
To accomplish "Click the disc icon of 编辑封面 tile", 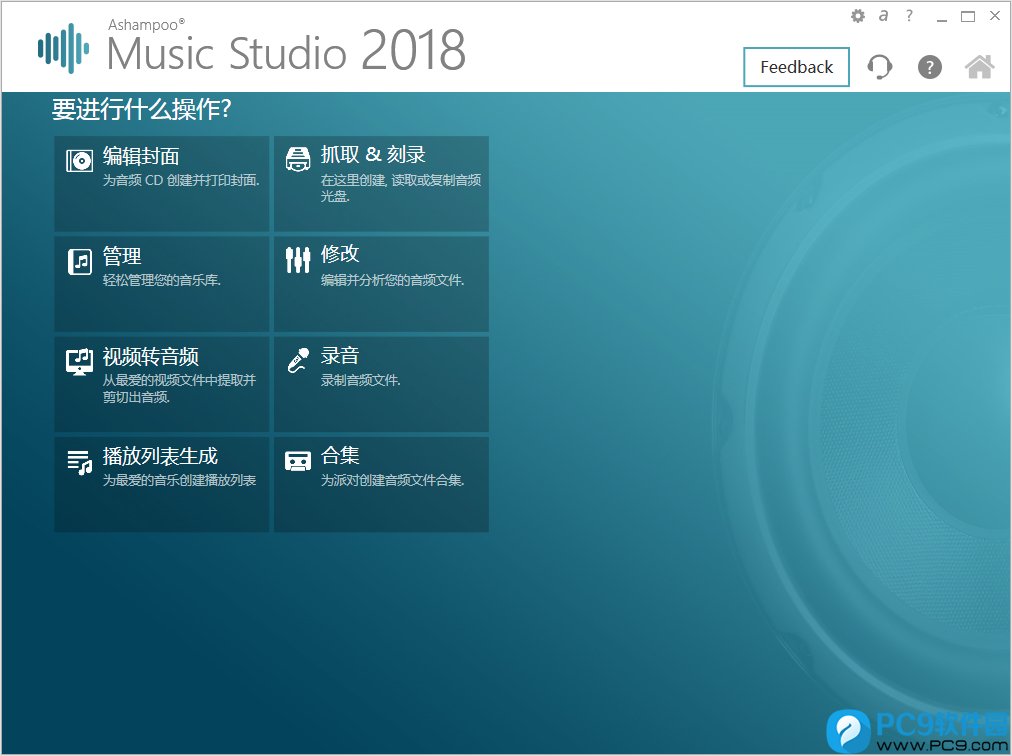I will [79, 160].
